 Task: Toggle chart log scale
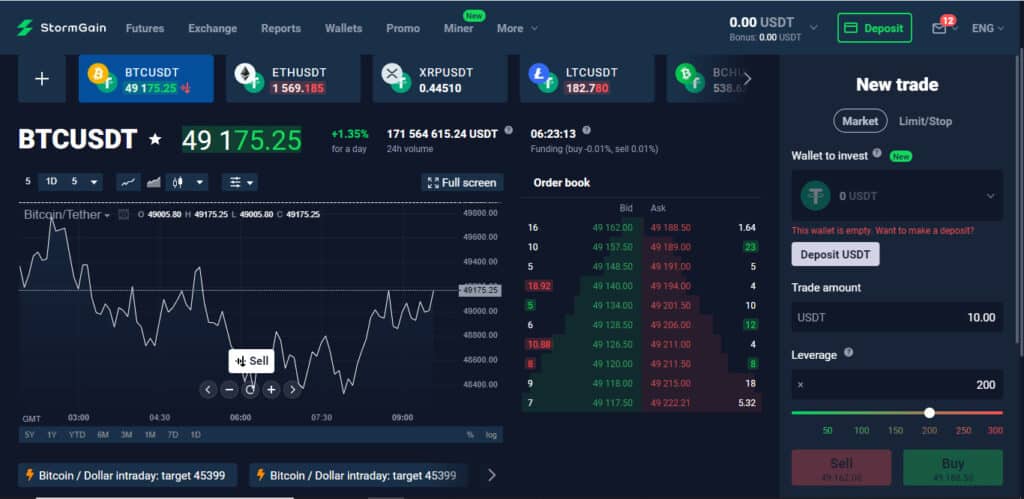[x=491, y=435]
